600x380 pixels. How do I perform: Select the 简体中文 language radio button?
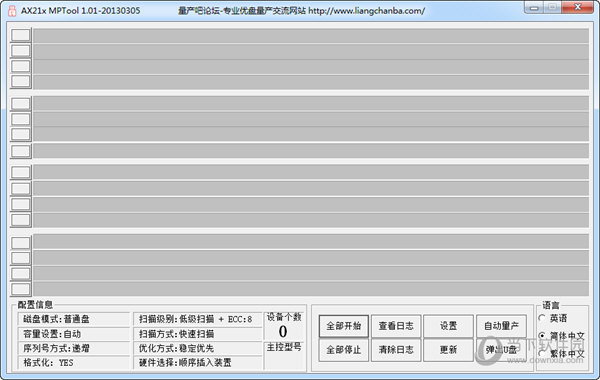point(542,336)
